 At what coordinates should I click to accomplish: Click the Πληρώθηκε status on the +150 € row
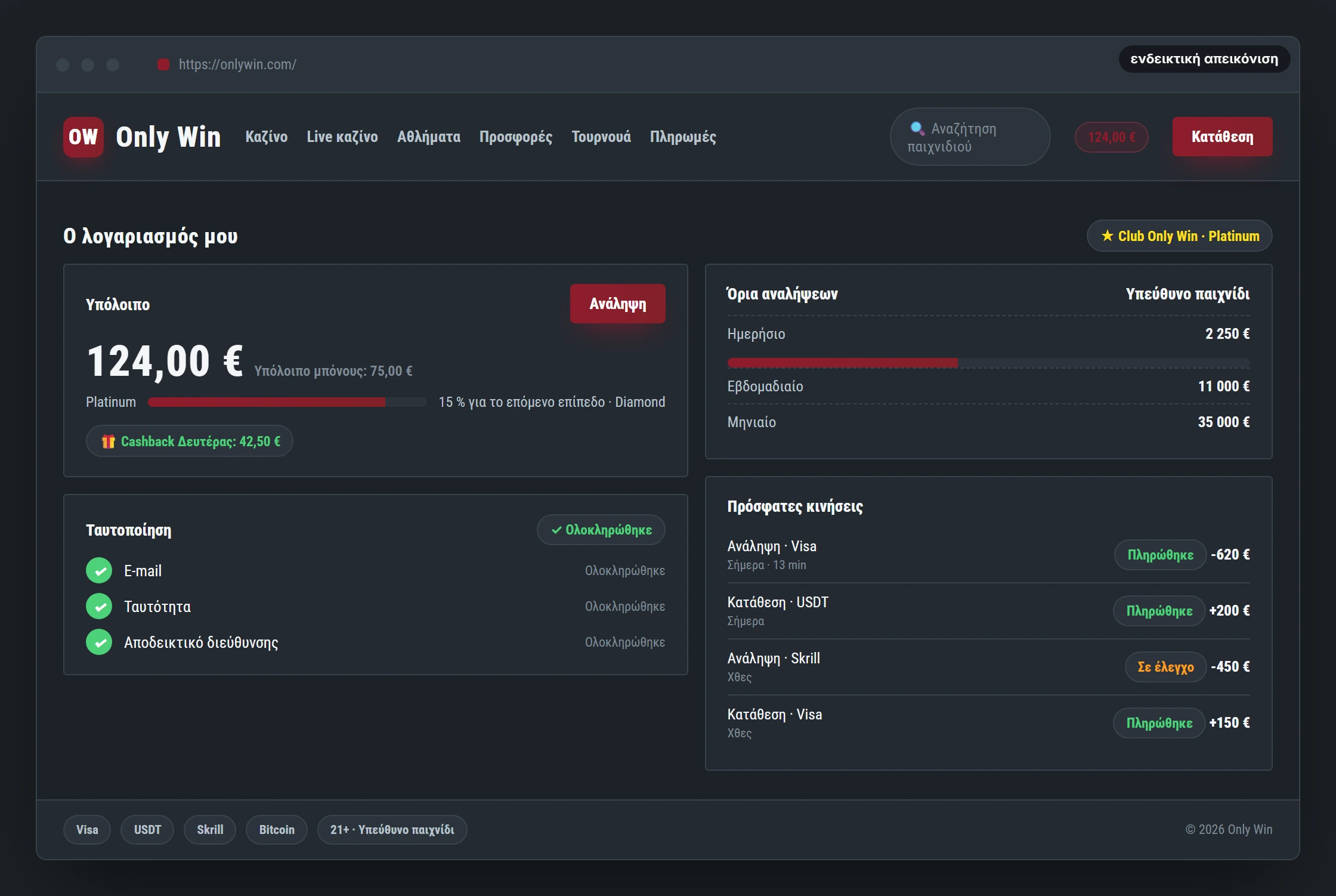(x=1159, y=723)
